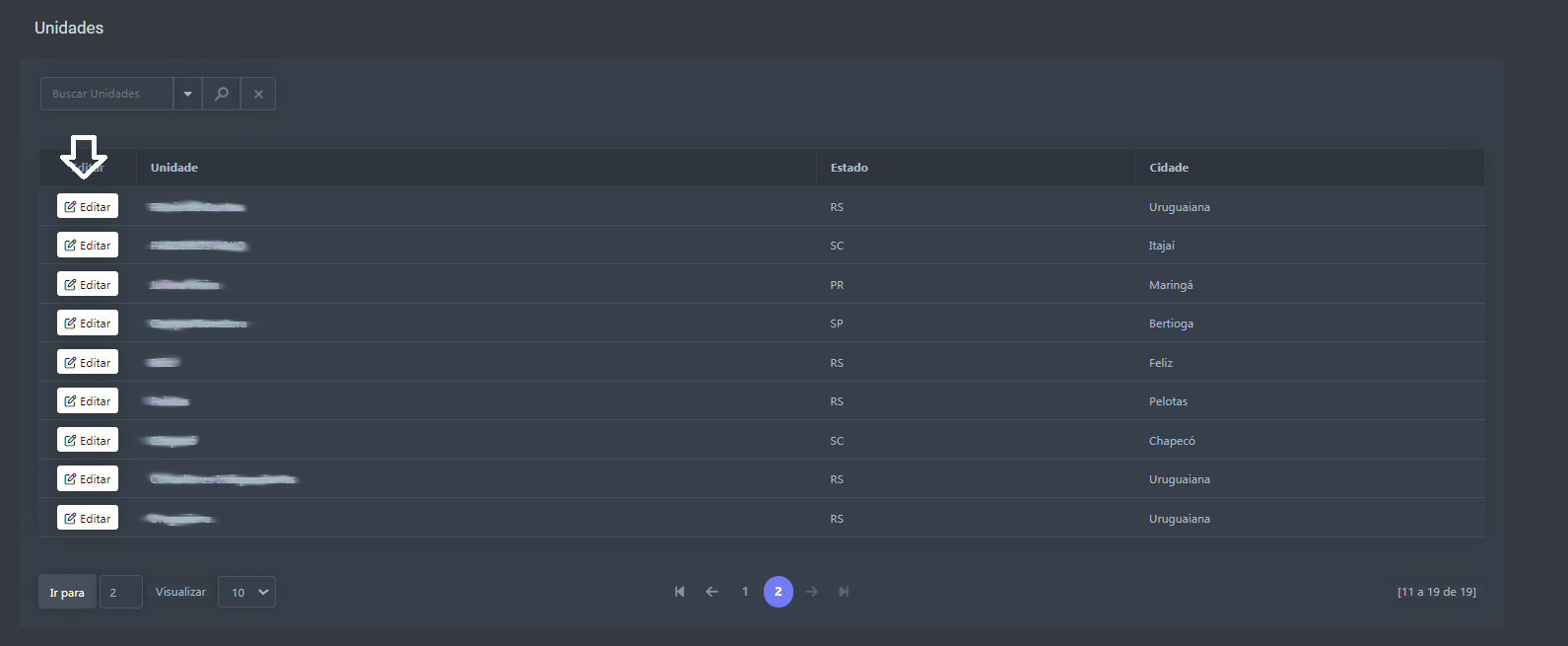Open the search filter dropdown arrow

187,94
